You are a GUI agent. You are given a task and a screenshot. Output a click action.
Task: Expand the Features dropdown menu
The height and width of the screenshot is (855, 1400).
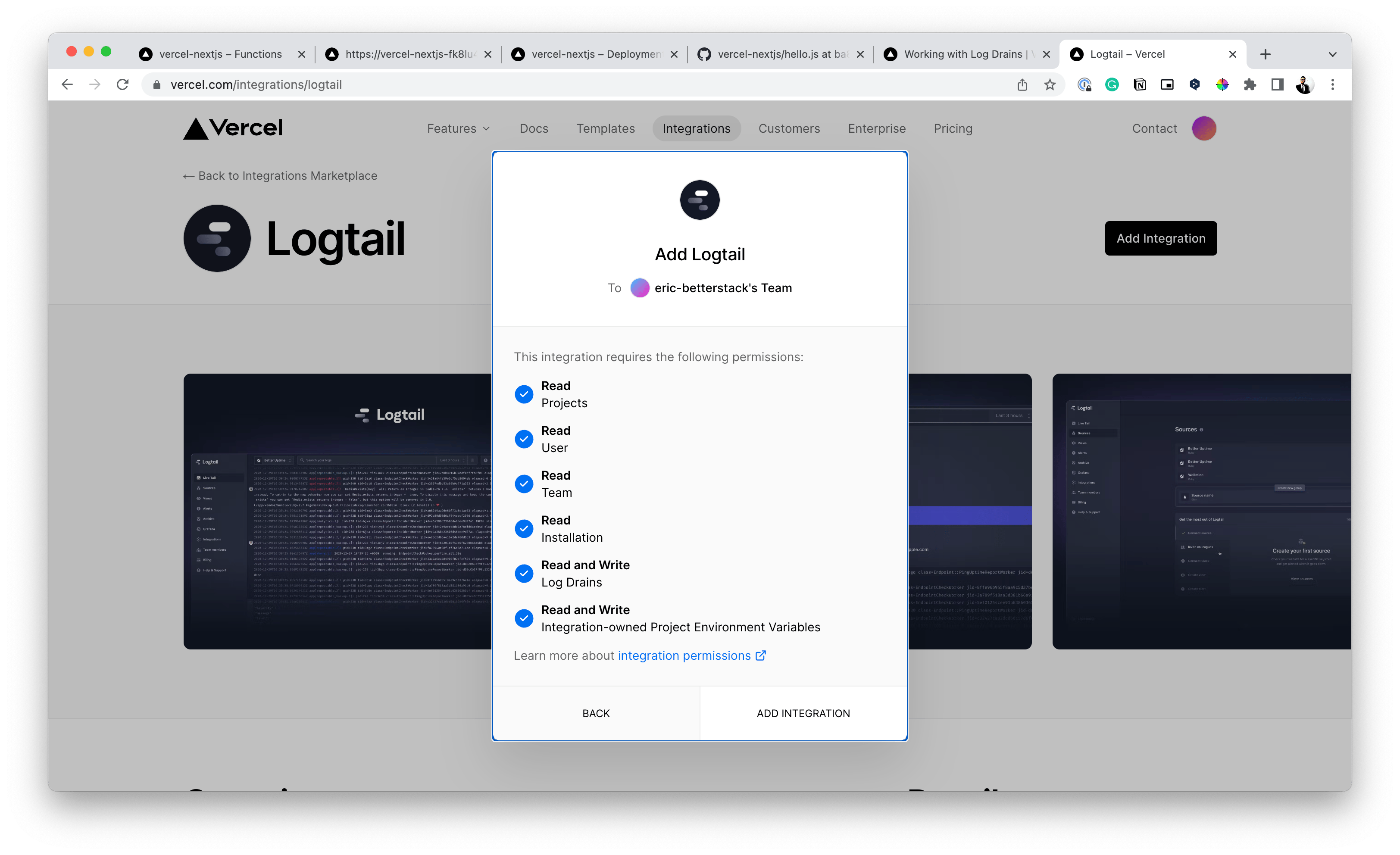(459, 128)
